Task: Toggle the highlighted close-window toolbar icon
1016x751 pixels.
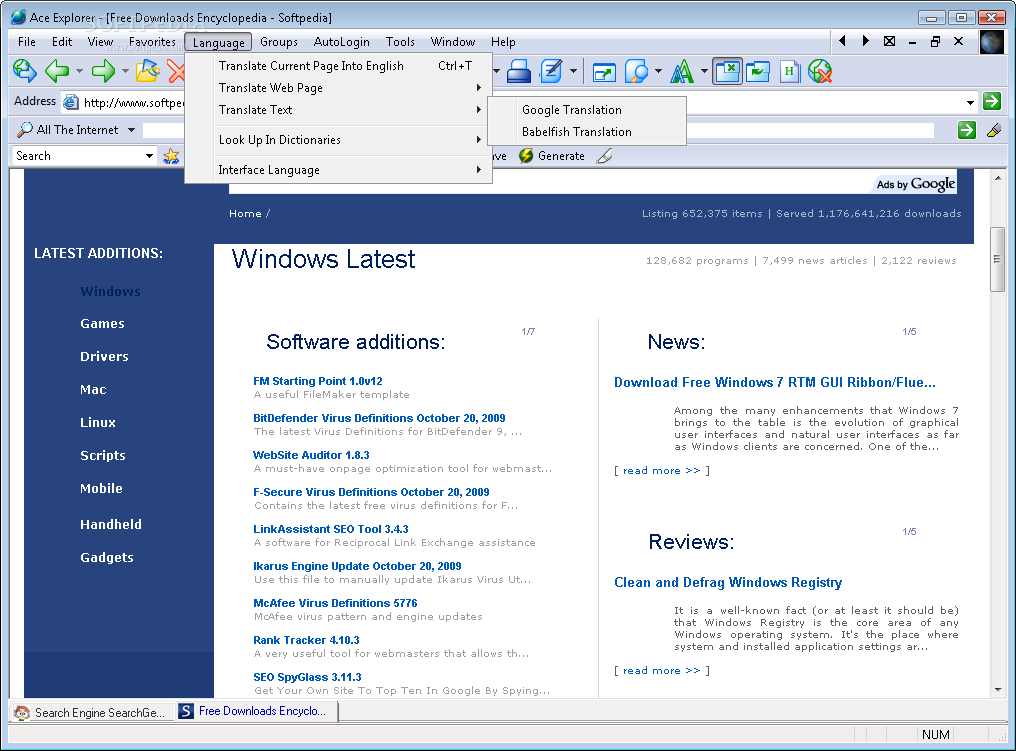Action: tap(728, 71)
